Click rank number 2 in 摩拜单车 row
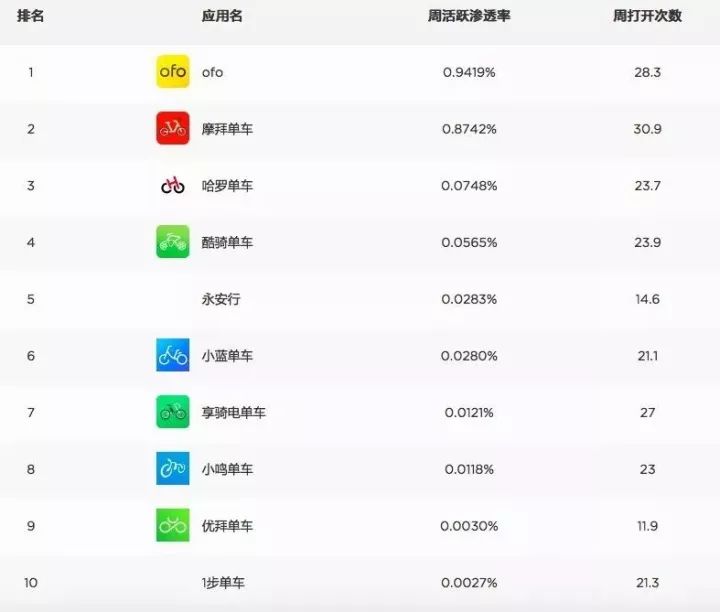This screenshot has height=612, width=720. [31, 129]
